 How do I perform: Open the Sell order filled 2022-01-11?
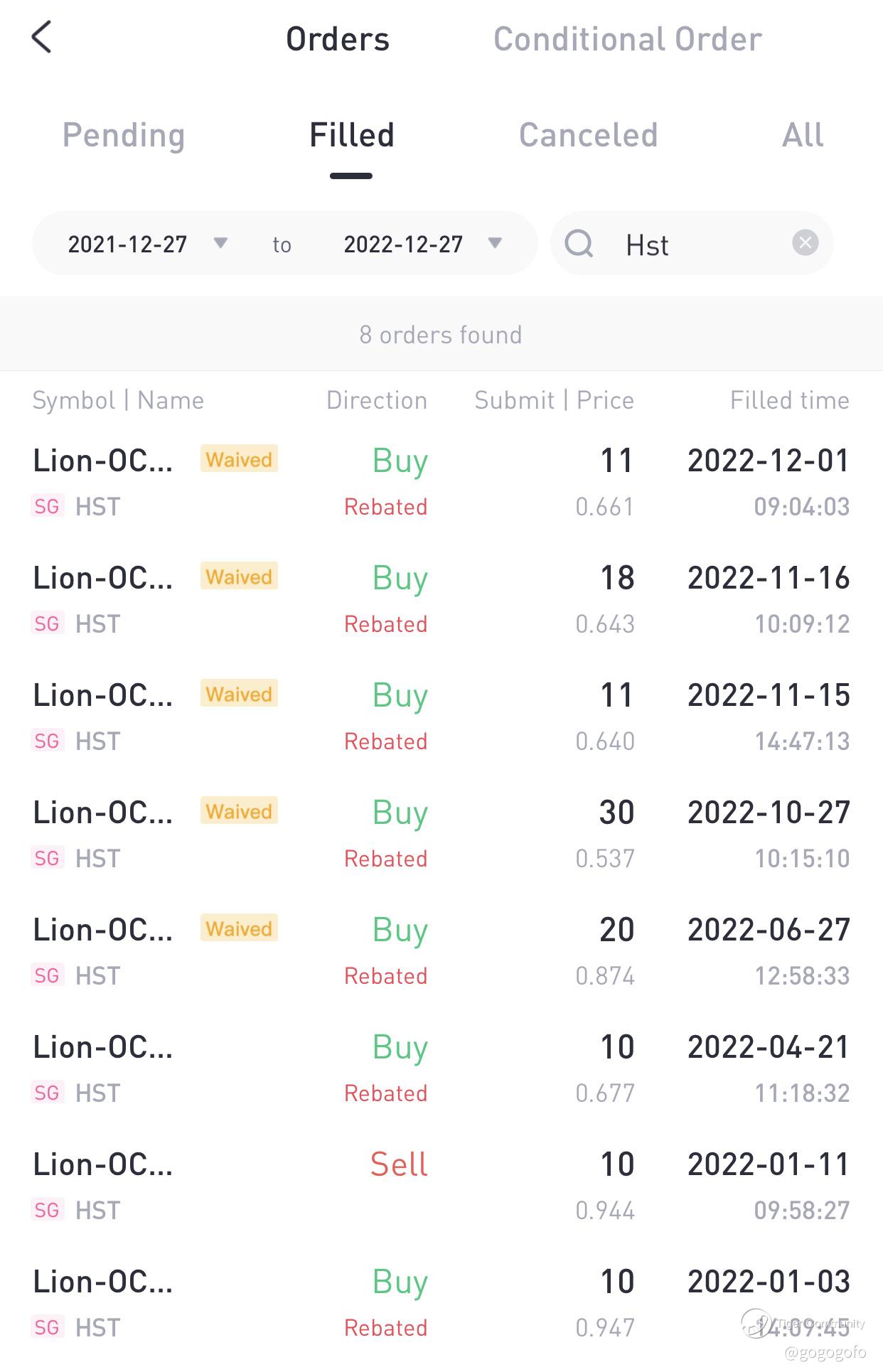pyautogui.click(x=441, y=1186)
